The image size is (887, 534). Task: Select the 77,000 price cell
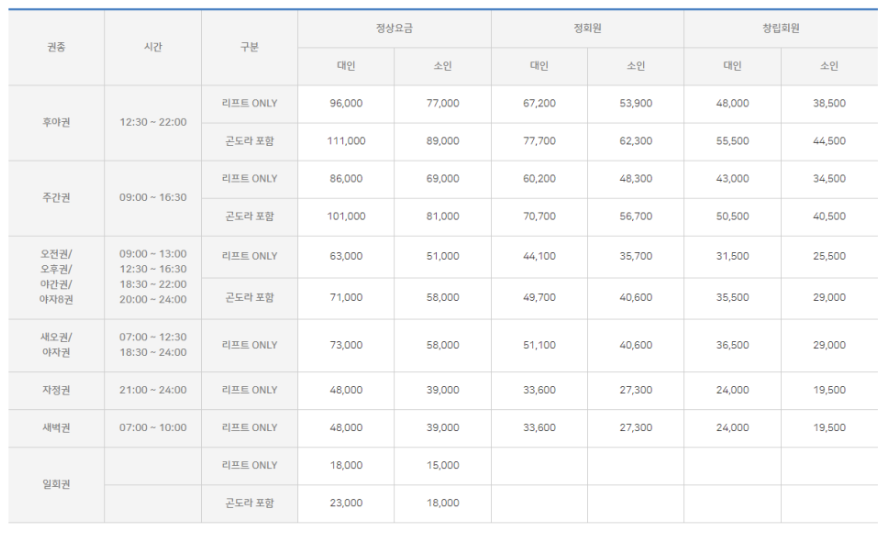click(442, 104)
